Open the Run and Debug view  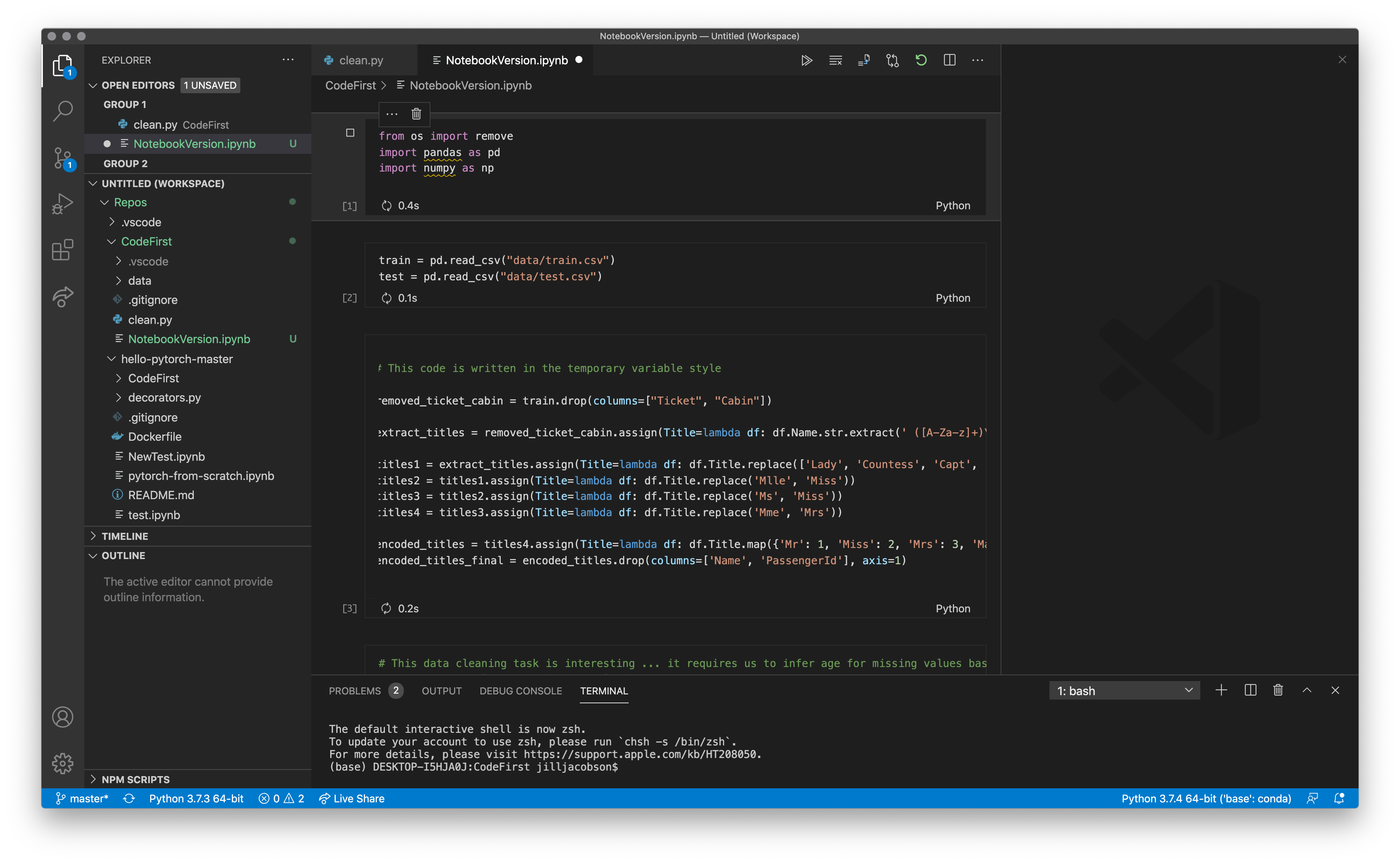[63, 203]
